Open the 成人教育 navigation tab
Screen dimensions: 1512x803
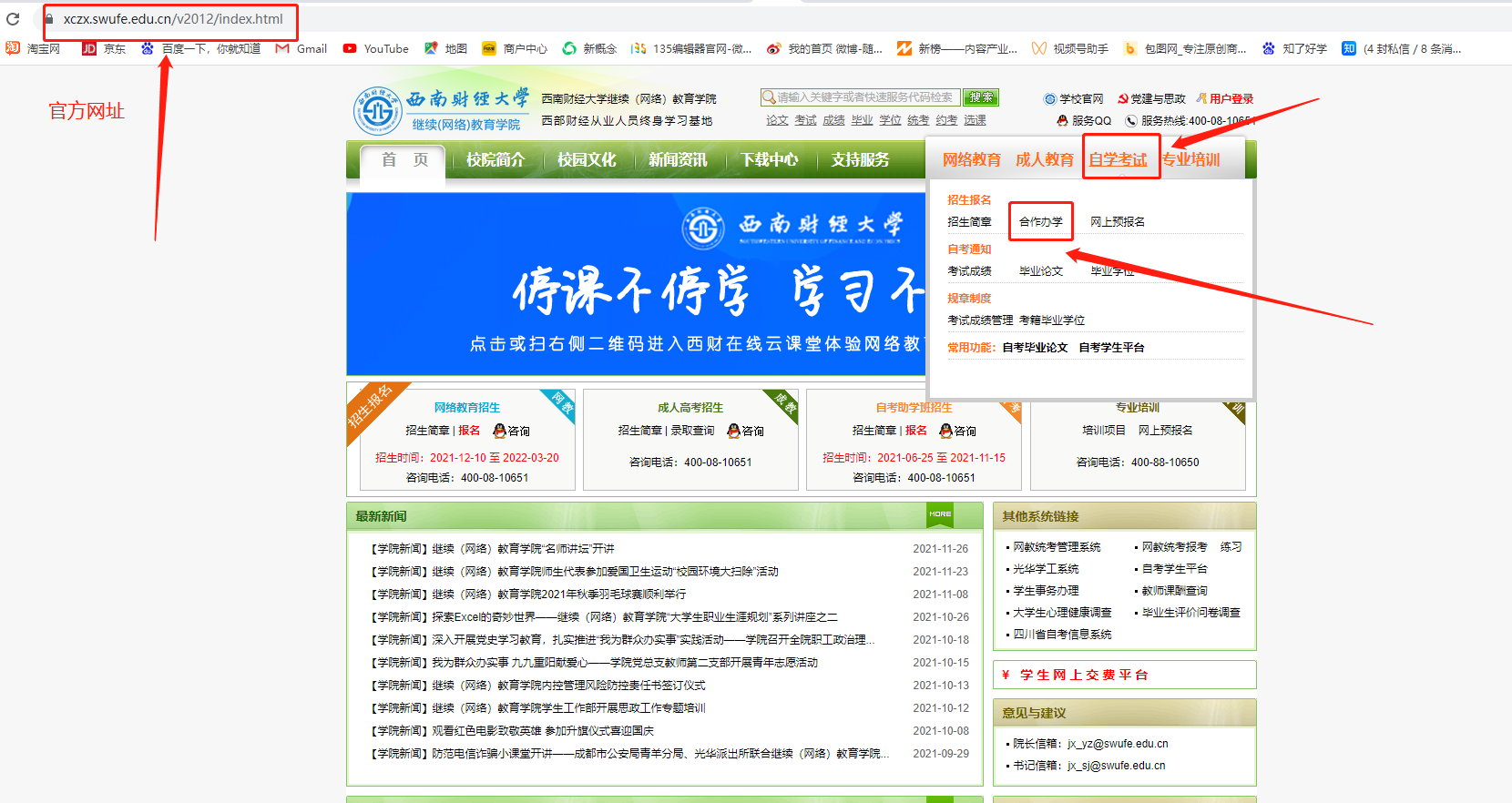click(x=1044, y=159)
